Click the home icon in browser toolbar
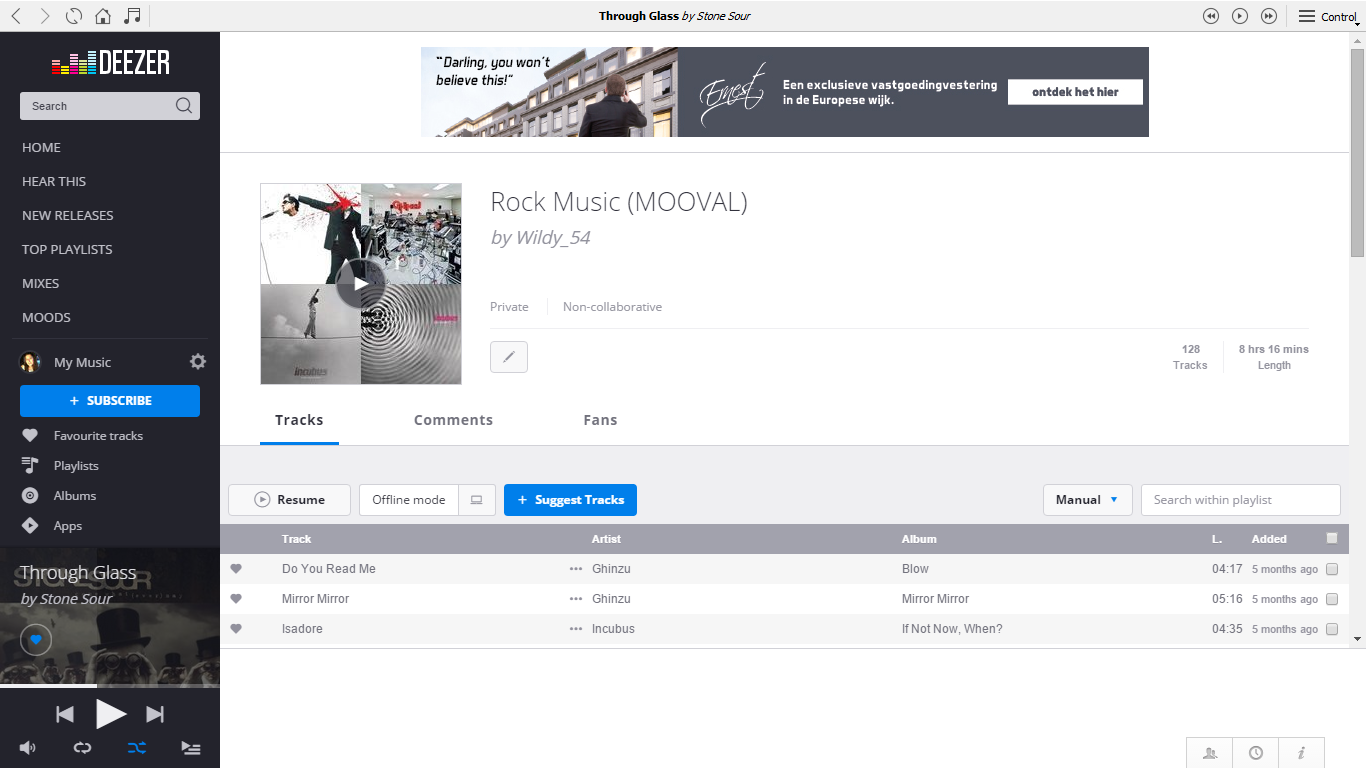 (x=102, y=16)
